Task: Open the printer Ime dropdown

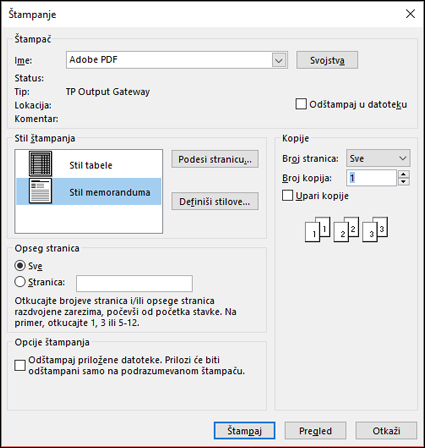Action: point(279,61)
